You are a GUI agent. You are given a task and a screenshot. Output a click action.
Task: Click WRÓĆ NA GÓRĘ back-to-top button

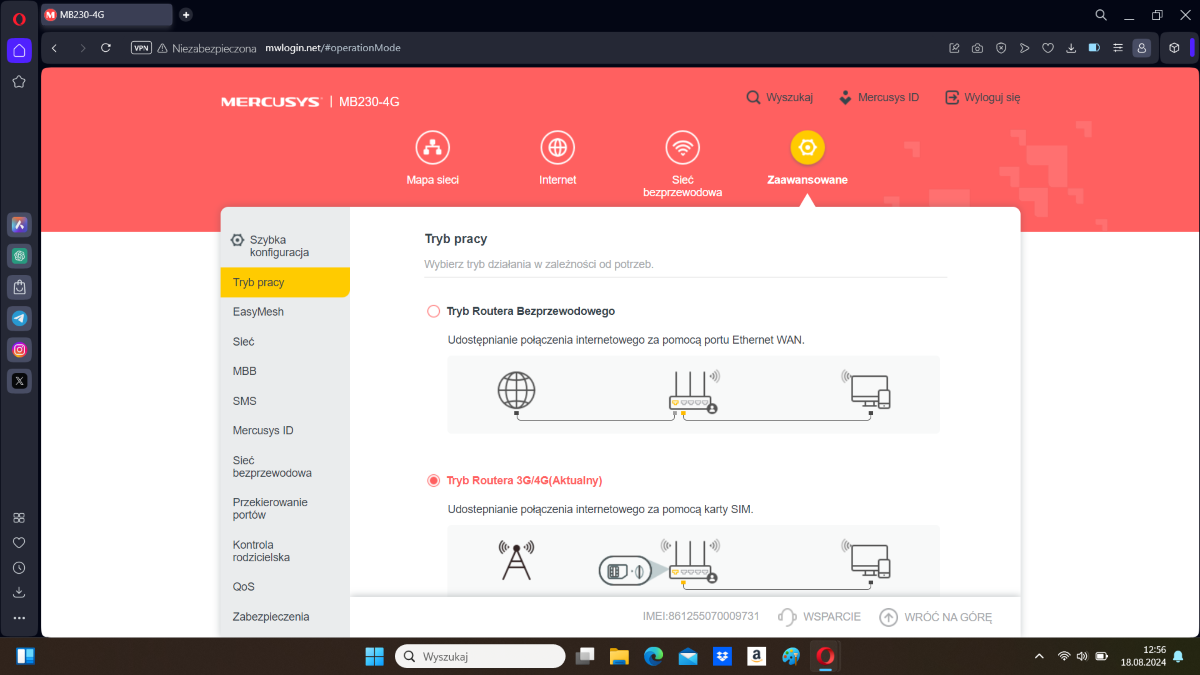tap(935, 617)
